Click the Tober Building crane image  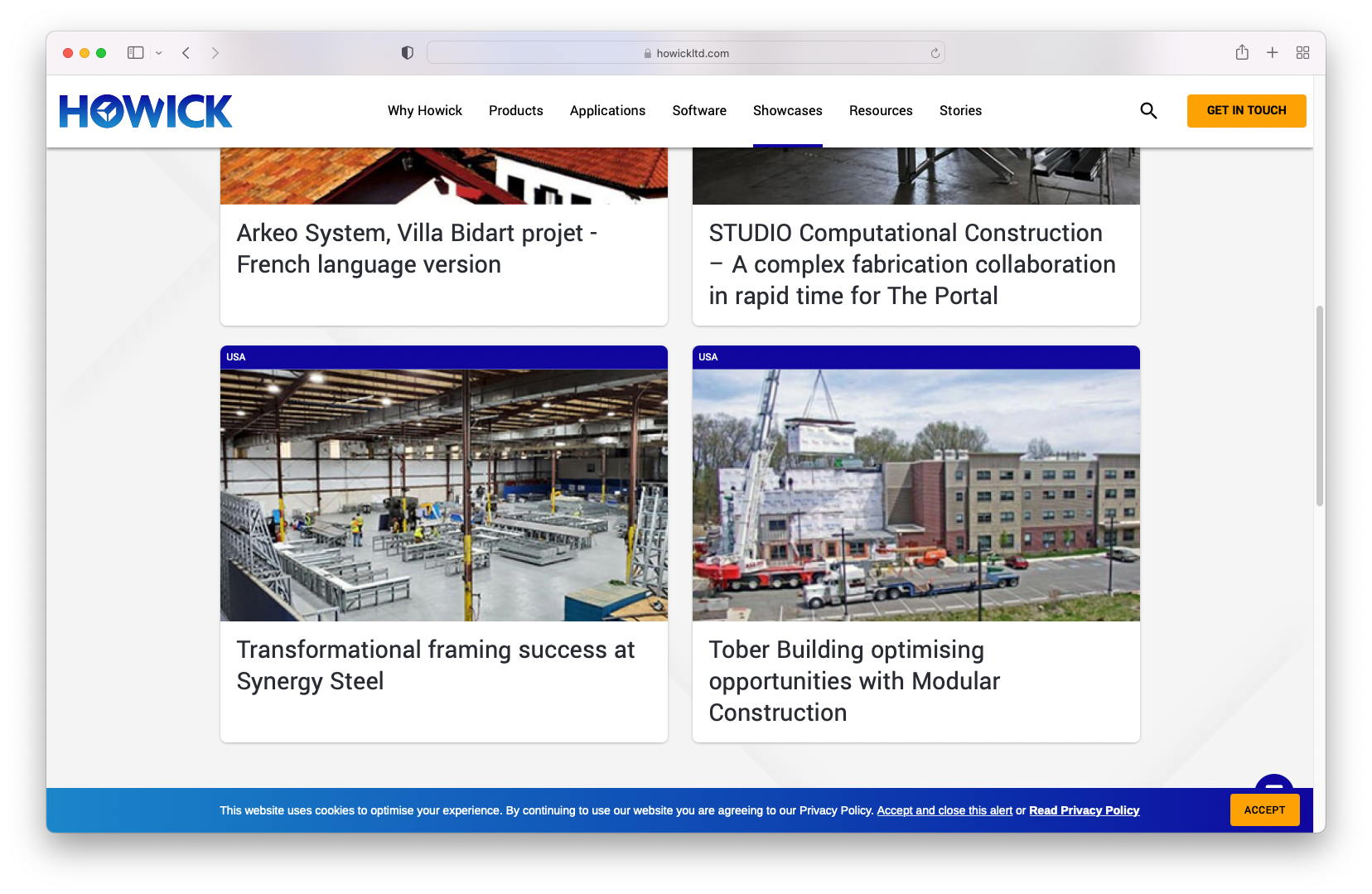(916, 495)
